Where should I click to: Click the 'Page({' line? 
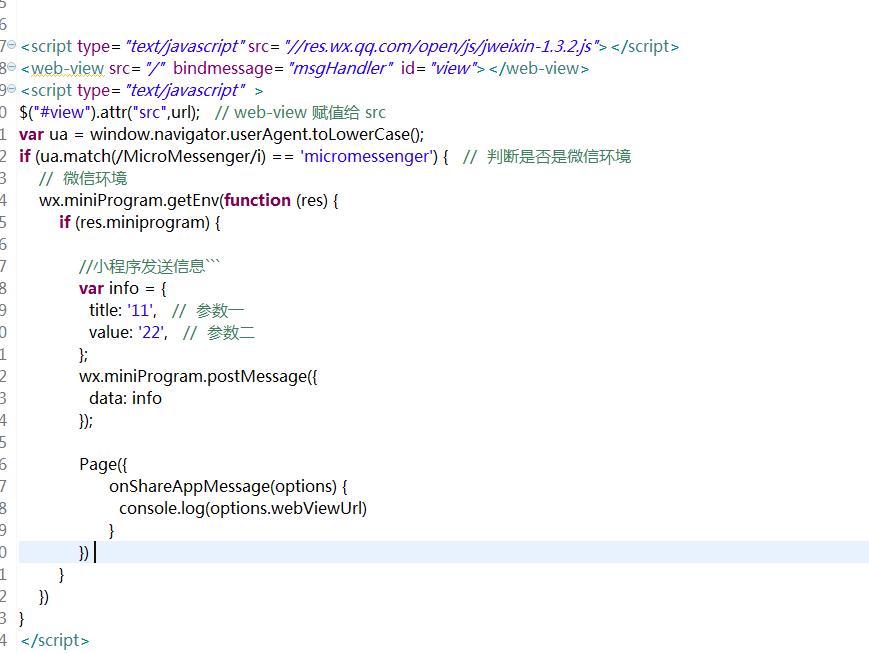point(103,465)
